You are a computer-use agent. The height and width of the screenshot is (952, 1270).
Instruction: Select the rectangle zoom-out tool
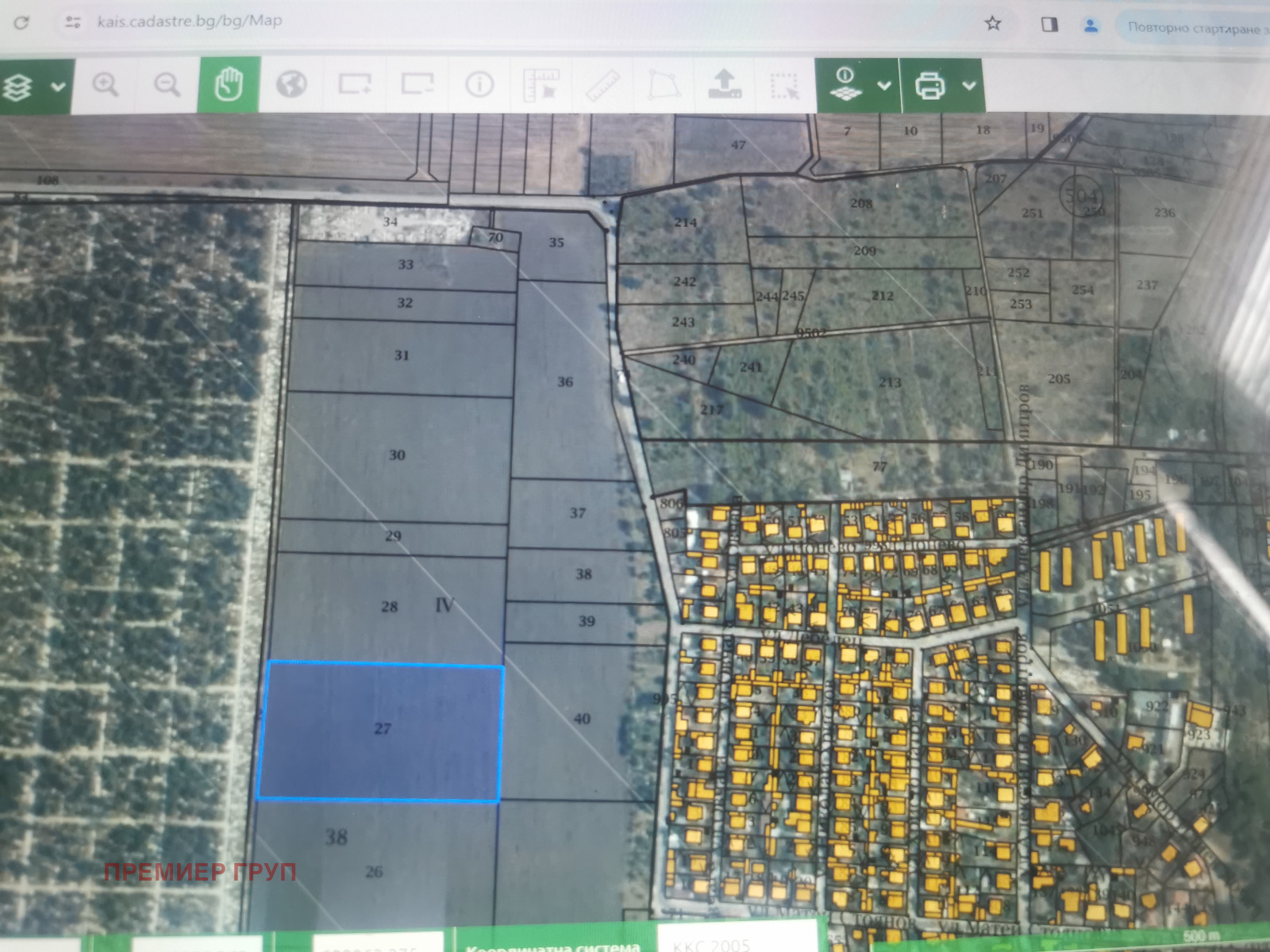click(417, 84)
